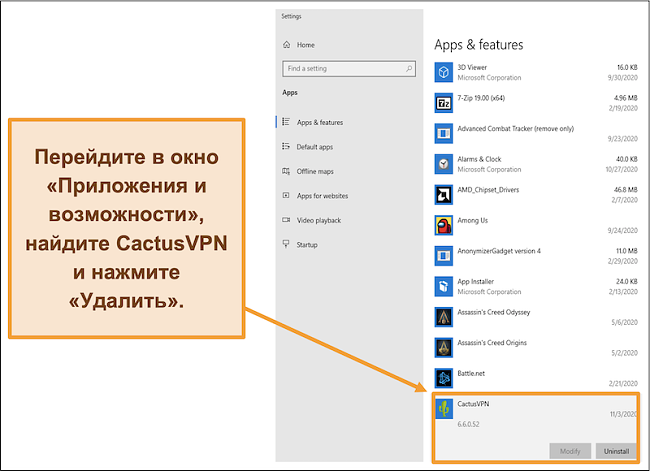Click the Apps & features list icon
This screenshot has width=650, height=471.
coord(286,122)
